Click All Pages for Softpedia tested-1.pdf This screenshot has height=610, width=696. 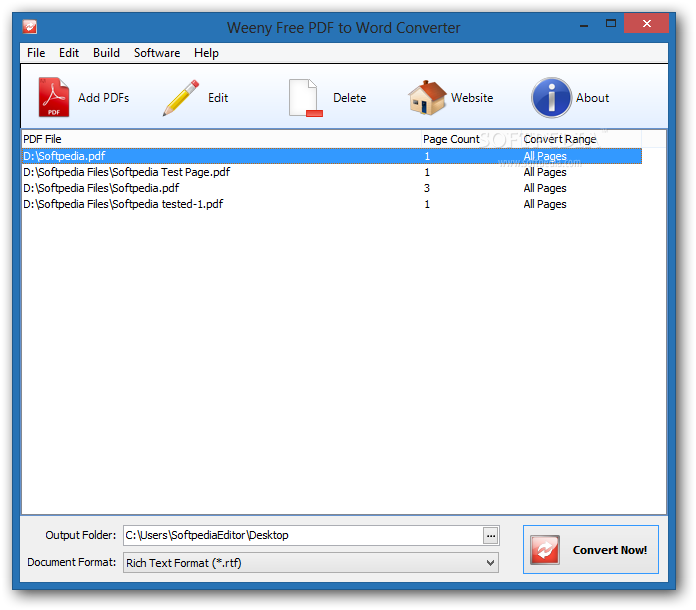tap(545, 204)
